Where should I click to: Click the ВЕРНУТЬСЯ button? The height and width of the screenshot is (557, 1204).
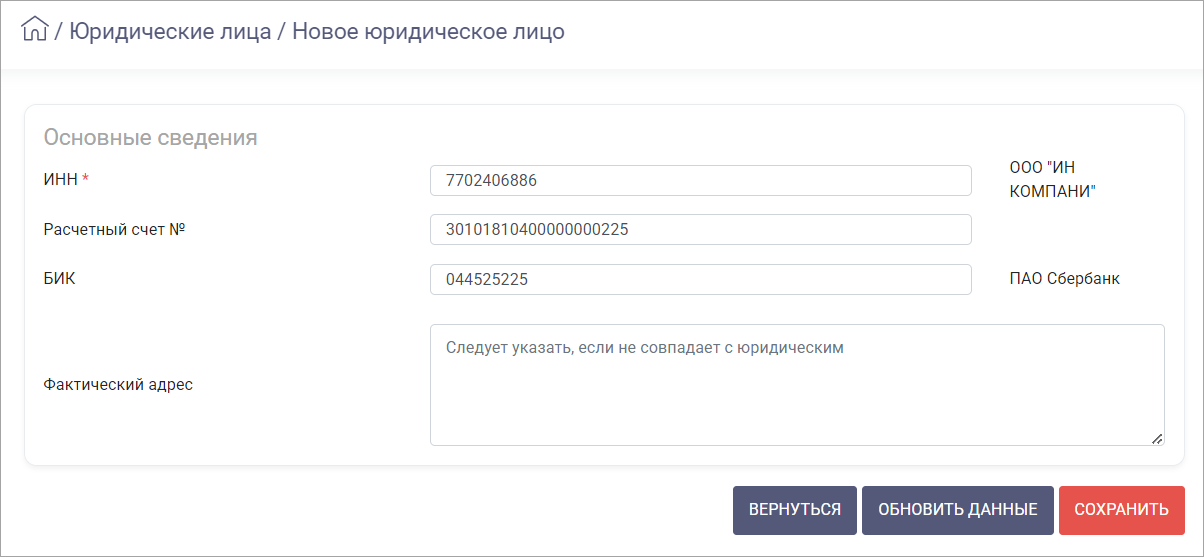795,510
